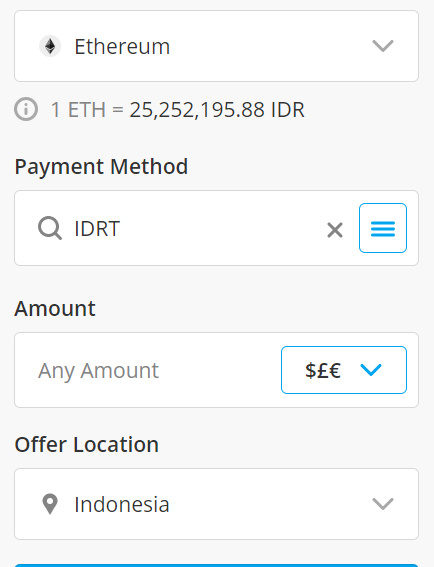This screenshot has height=567, width=434.
Task: Click the 25,252,195.88 IDR rate text
Action: coord(217,110)
